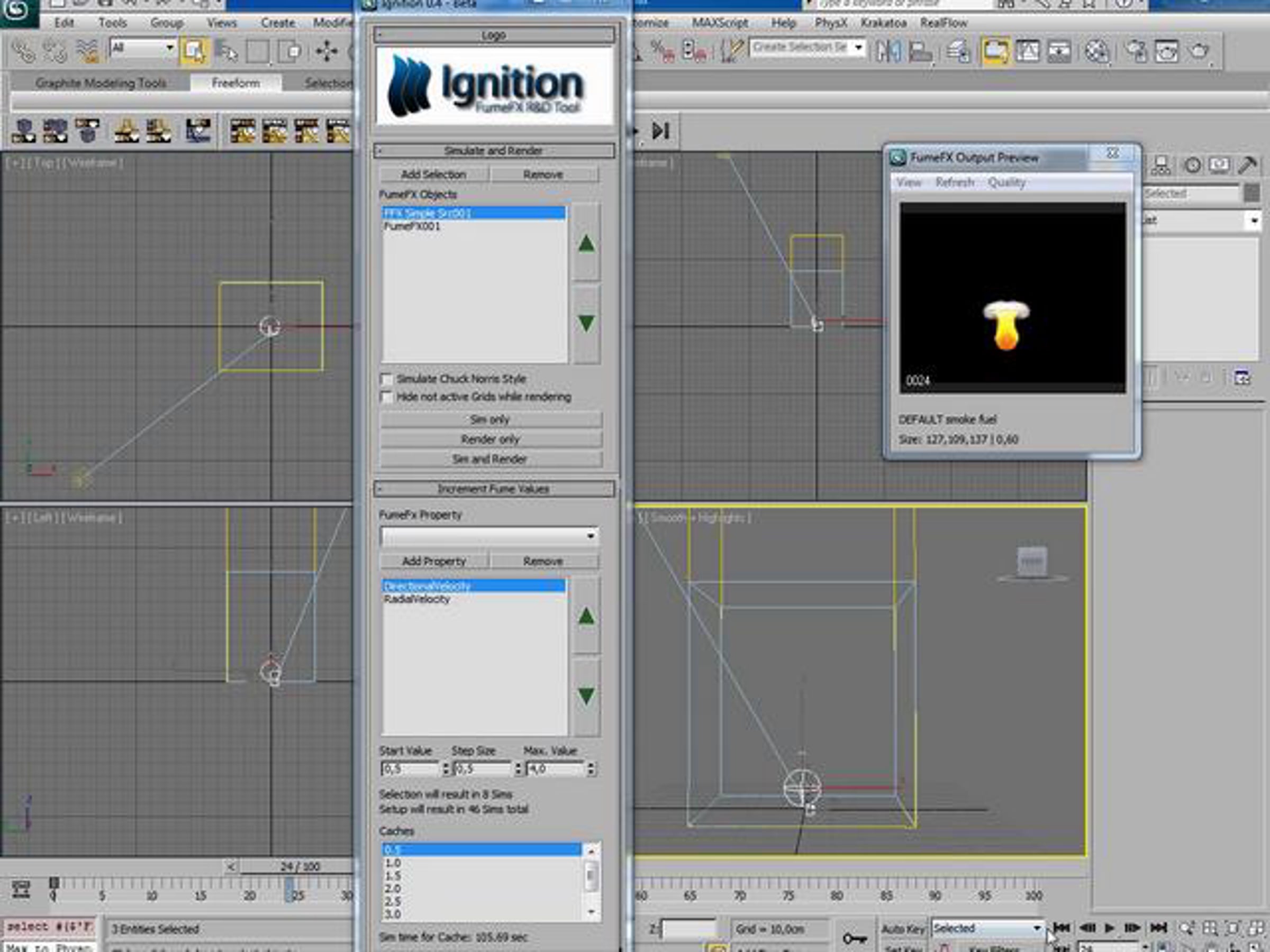Viewport: 1270px width, 952px height.
Task: Click the Play Animation button
Action: (1109, 928)
